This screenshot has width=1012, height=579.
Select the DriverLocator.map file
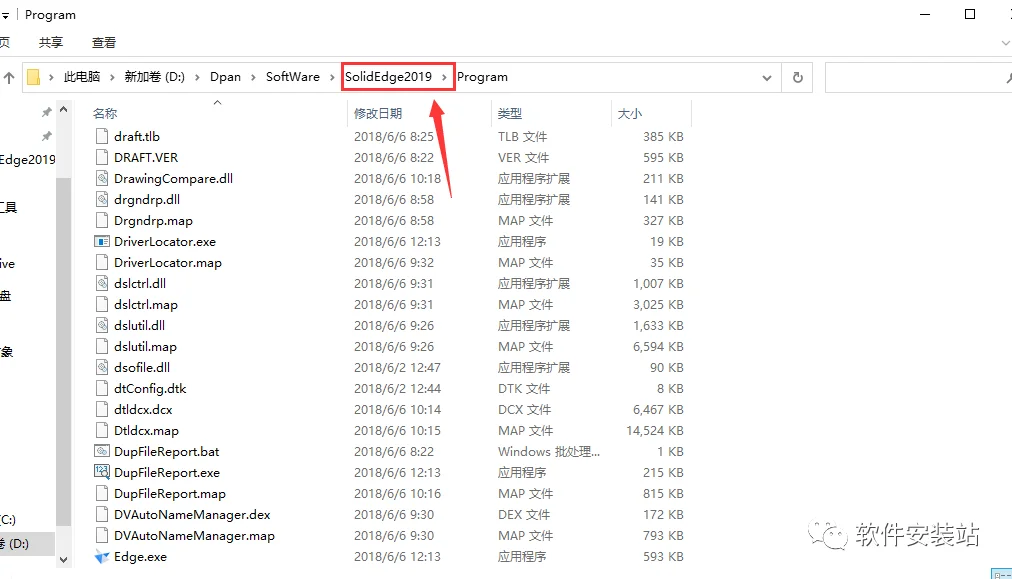pos(168,263)
